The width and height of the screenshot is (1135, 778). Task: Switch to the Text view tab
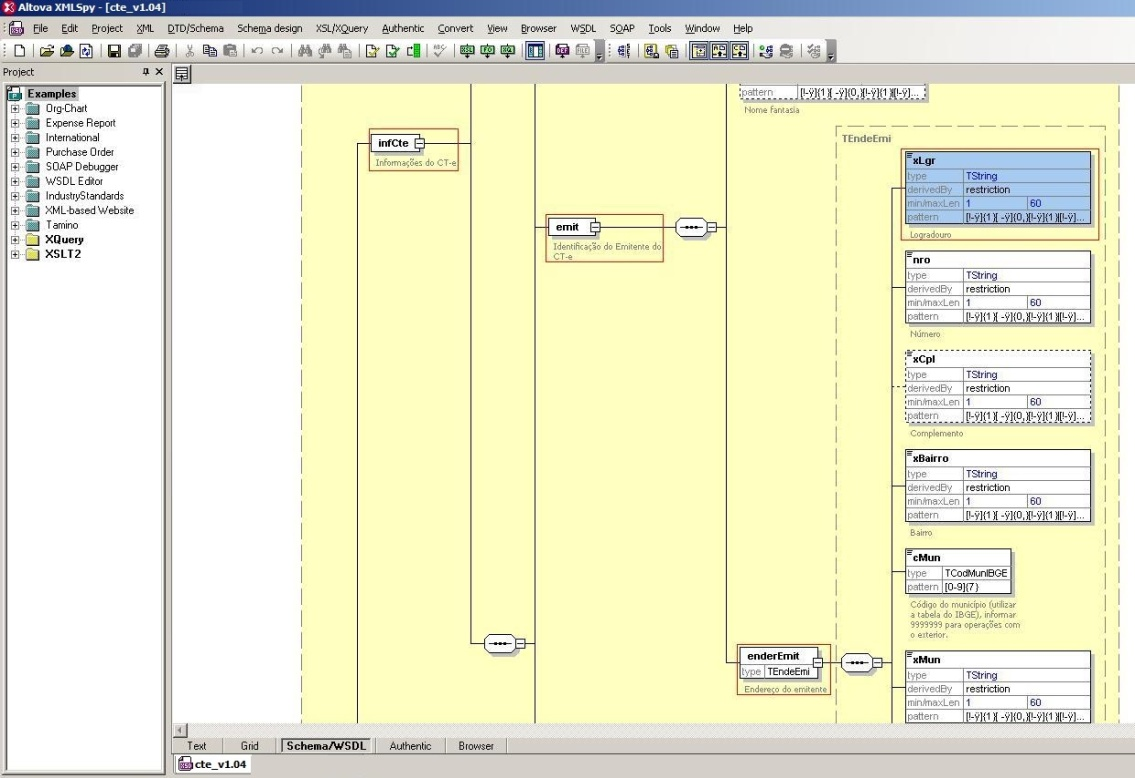[x=197, y=746]
